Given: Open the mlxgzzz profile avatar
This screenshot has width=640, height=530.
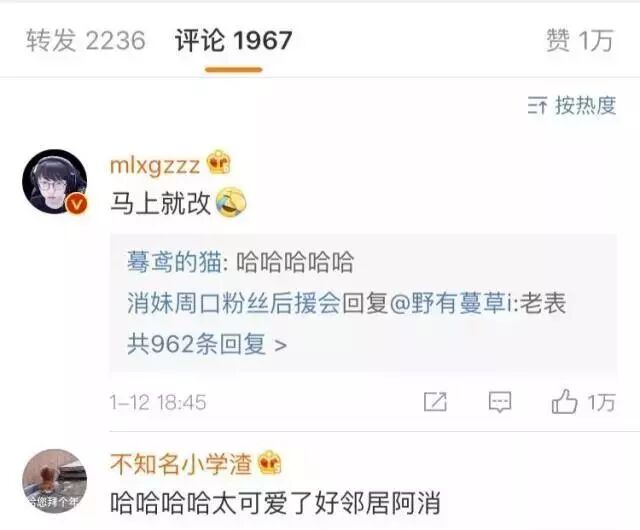Looking at the screenshot, I should (x=55, y=181).
